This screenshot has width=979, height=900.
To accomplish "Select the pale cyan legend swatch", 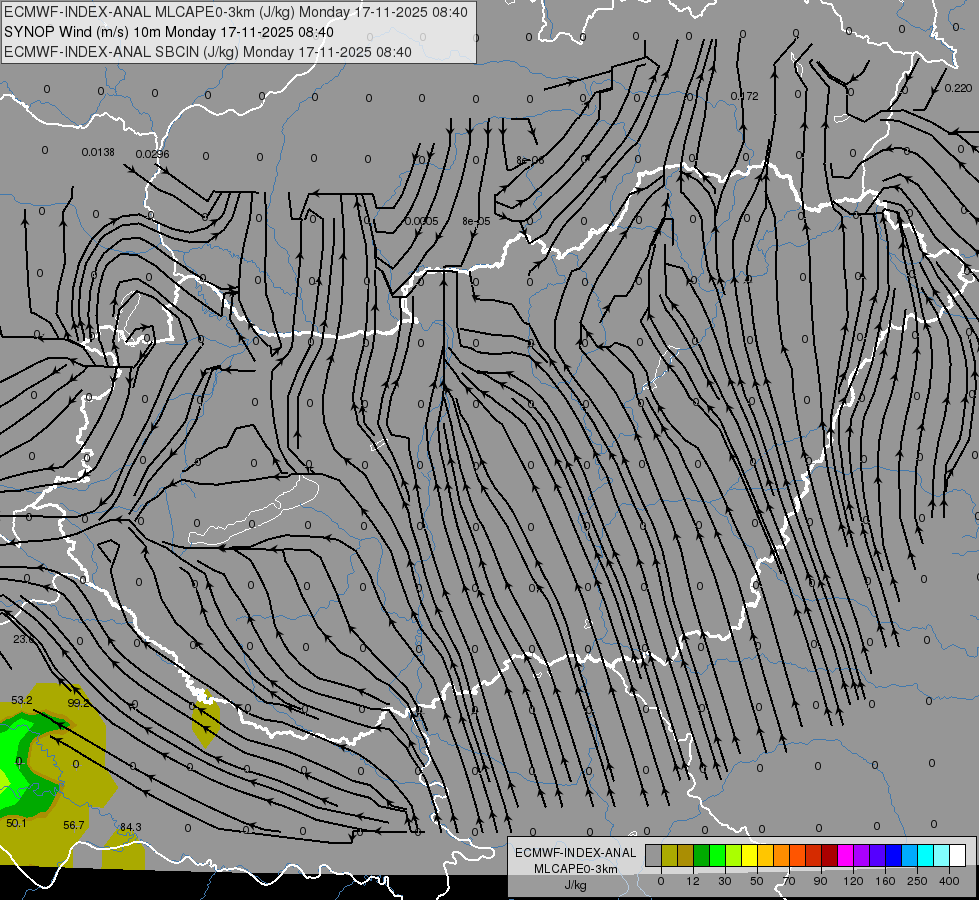I will (942, 855).
